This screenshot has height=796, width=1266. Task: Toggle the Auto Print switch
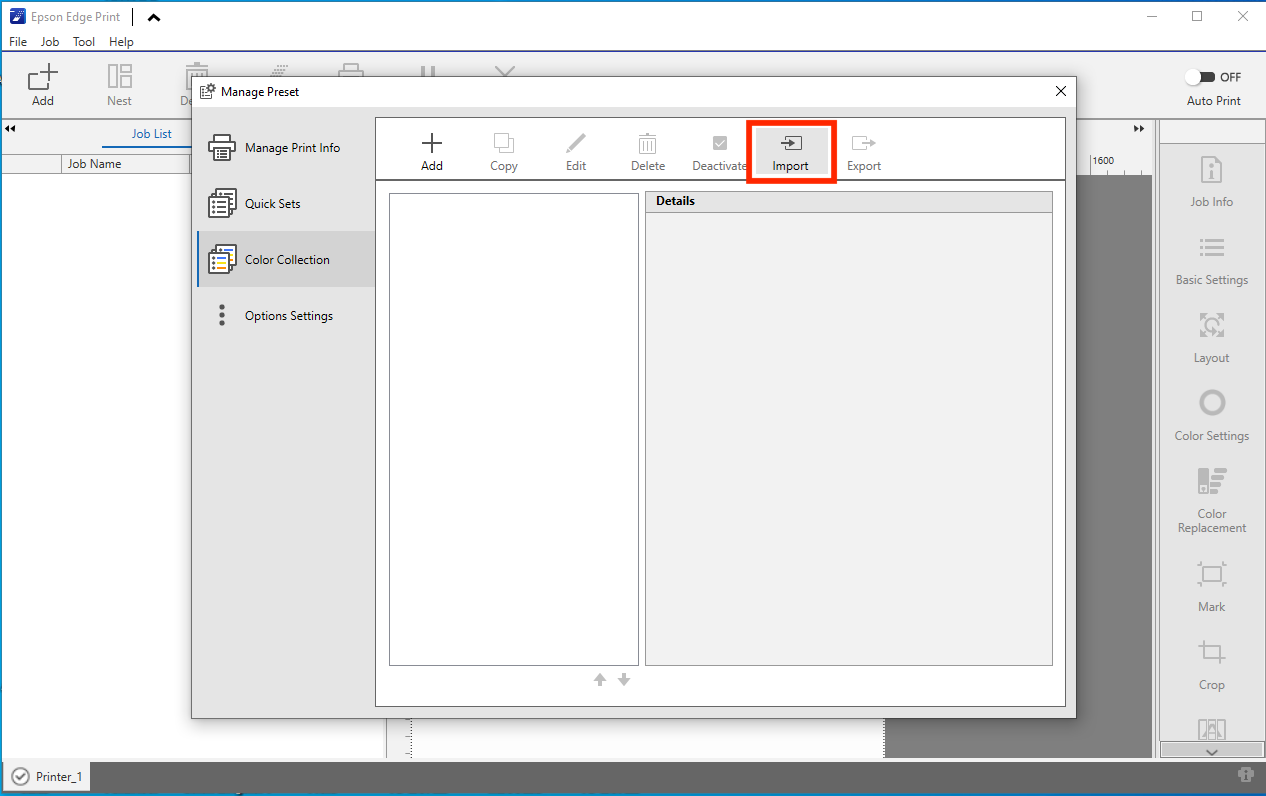pyautogui.click(x=1199, y=77)
